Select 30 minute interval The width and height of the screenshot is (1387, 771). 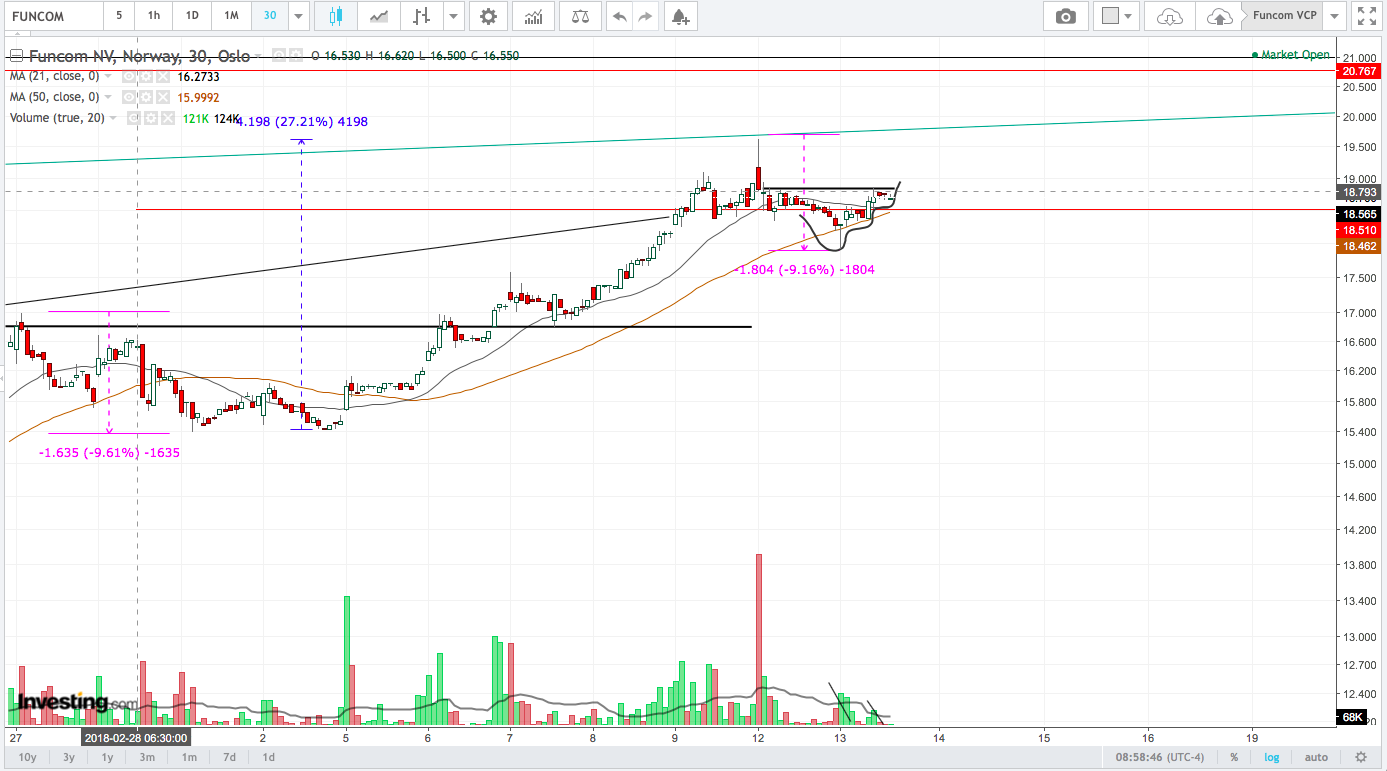coord(270,16)
